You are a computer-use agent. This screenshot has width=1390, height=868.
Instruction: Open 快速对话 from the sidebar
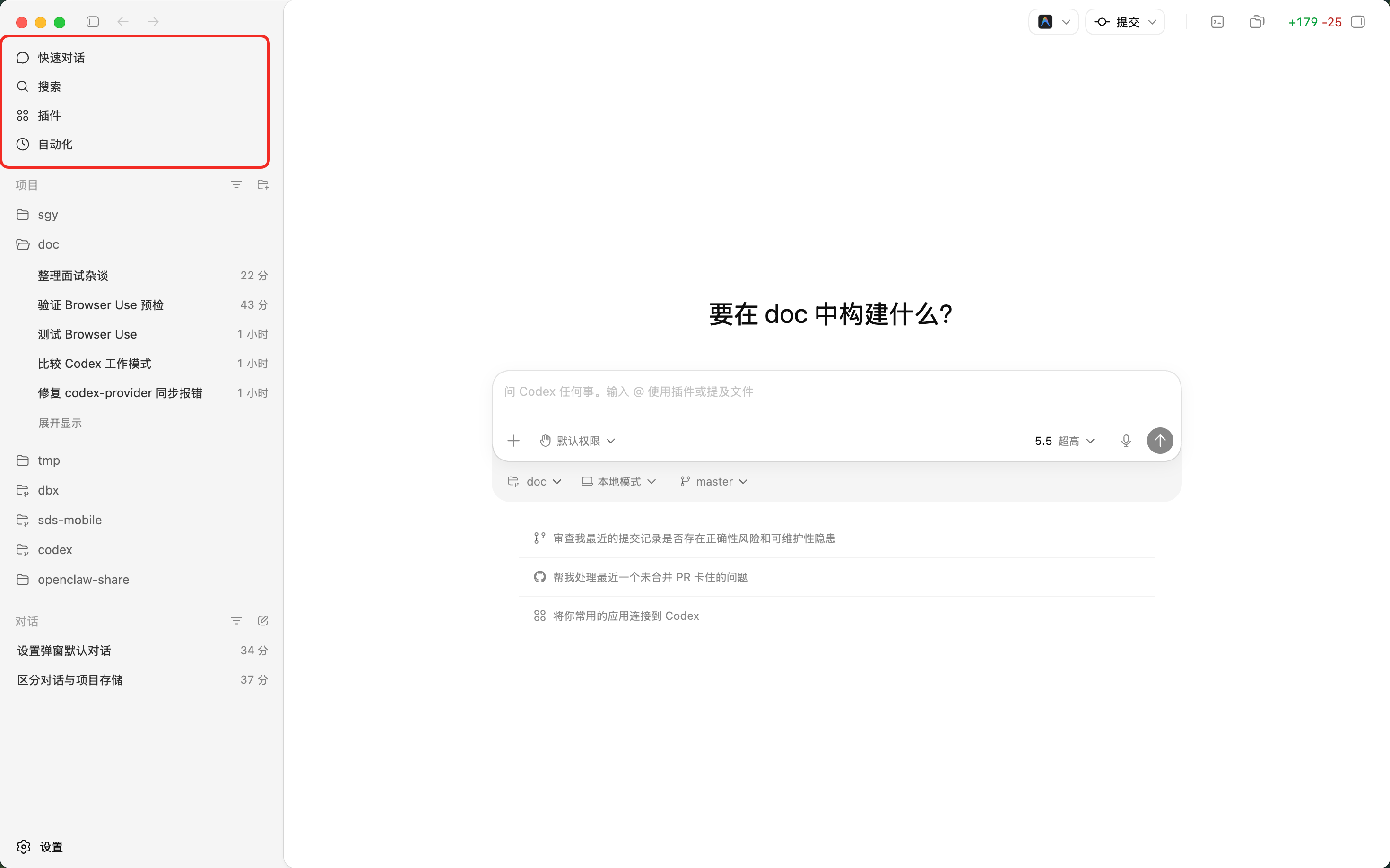(x=61, y=57)
